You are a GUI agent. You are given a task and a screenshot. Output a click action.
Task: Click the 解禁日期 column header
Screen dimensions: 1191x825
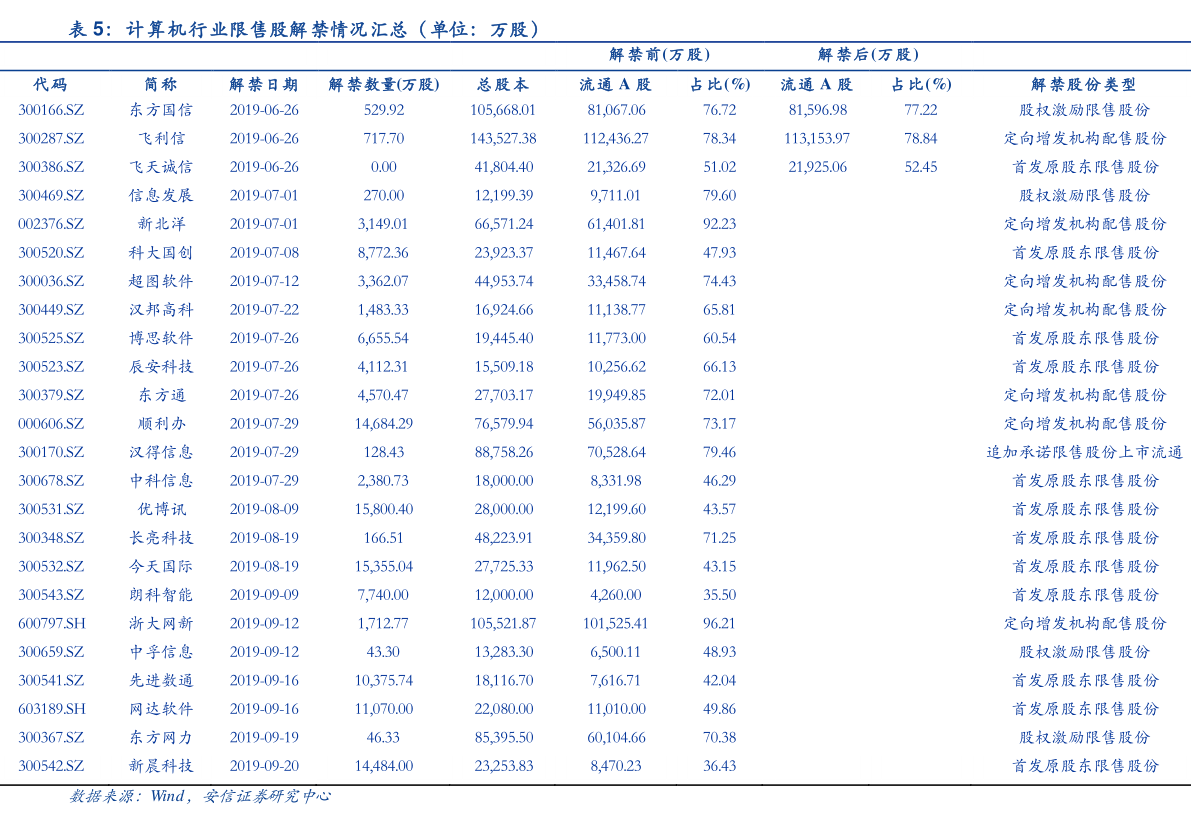coord(263,85)
